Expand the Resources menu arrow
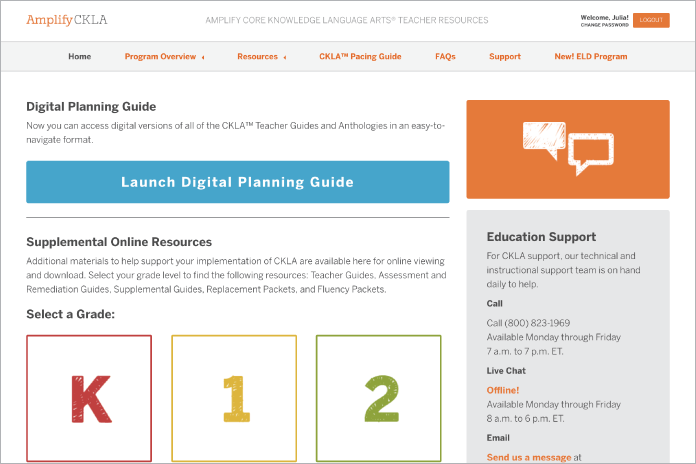Screen dimensions: 696x464 [285, 57]
